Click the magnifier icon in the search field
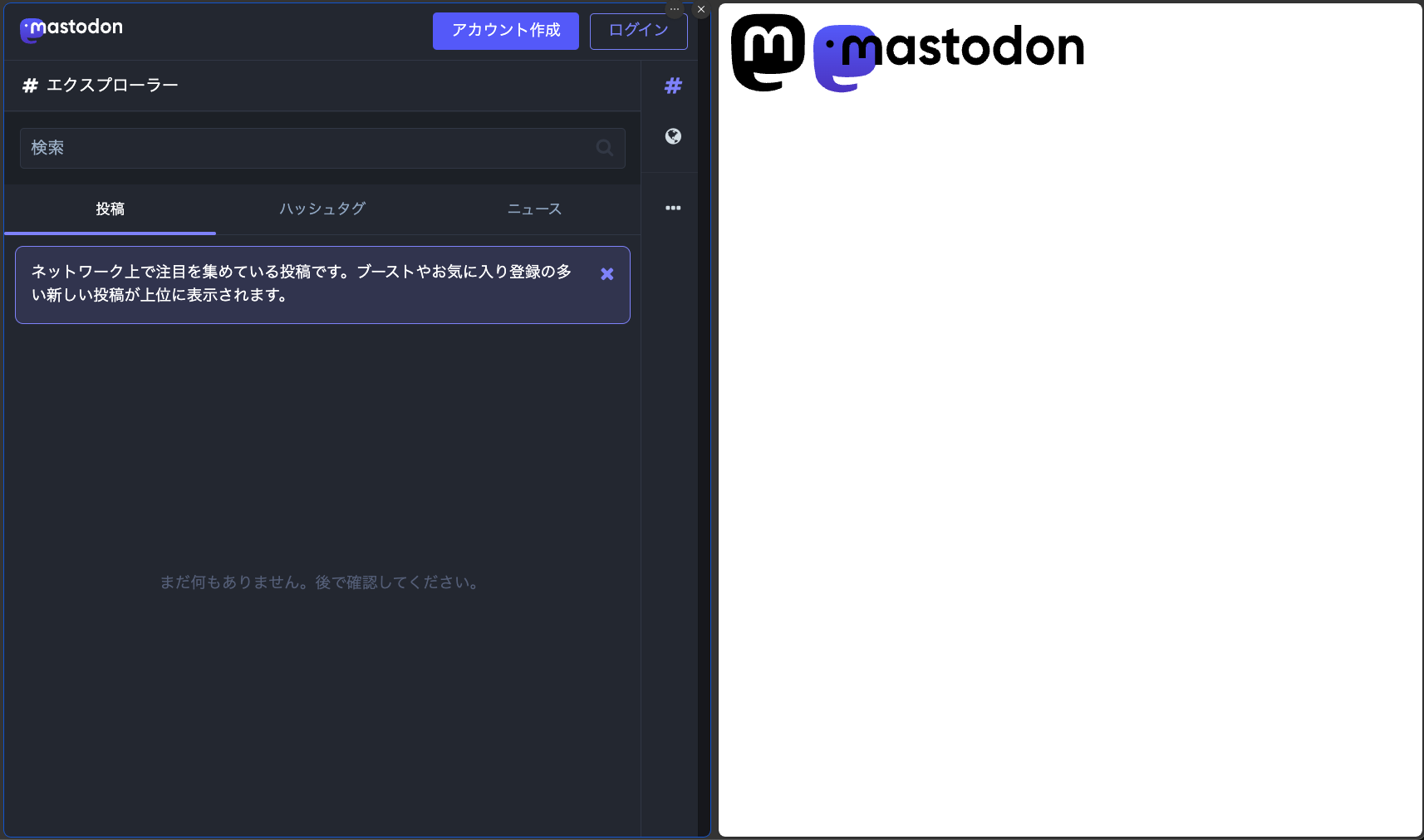 point(605,148)
